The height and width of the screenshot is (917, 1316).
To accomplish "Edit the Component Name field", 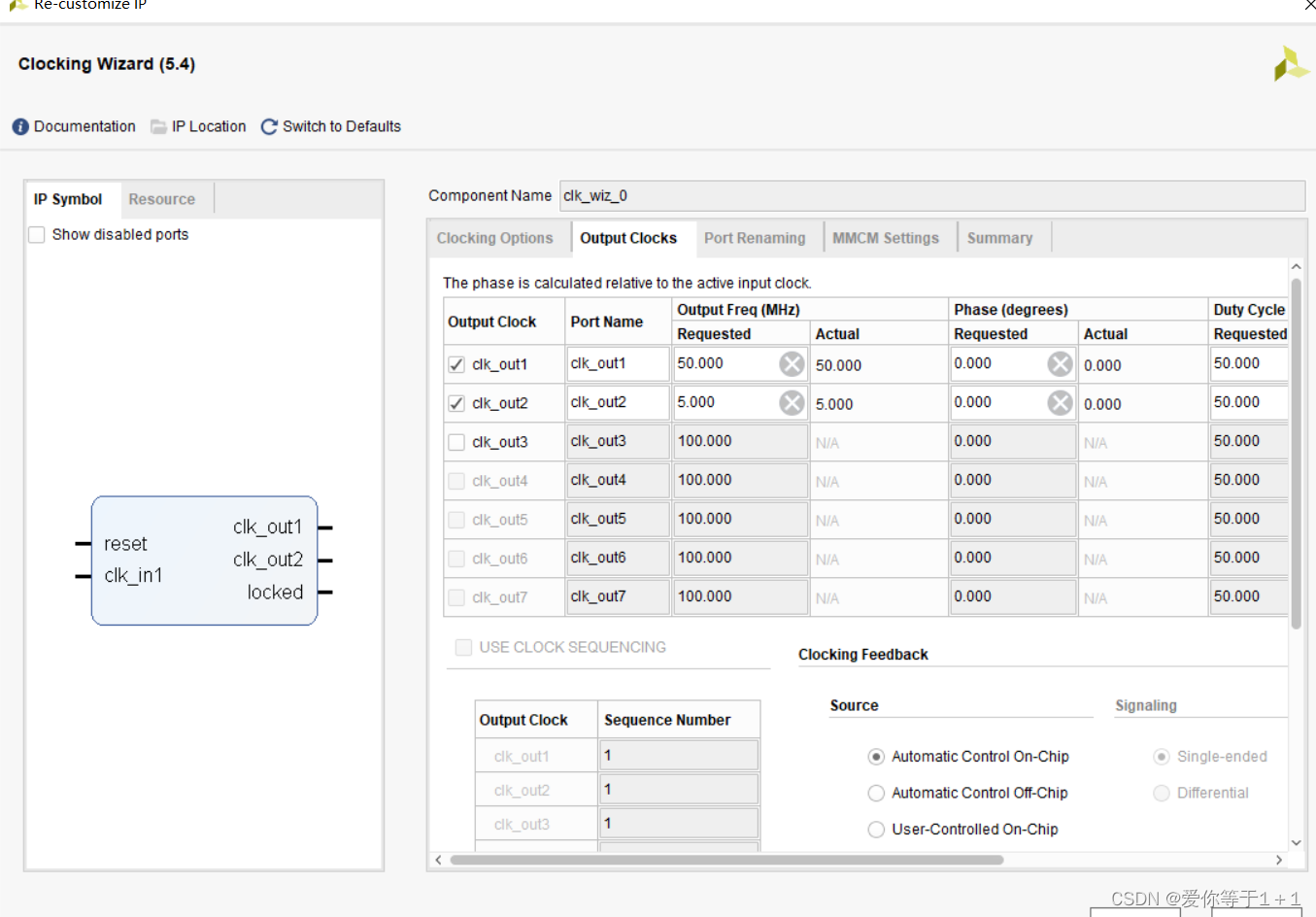I will tap(932, 196).
